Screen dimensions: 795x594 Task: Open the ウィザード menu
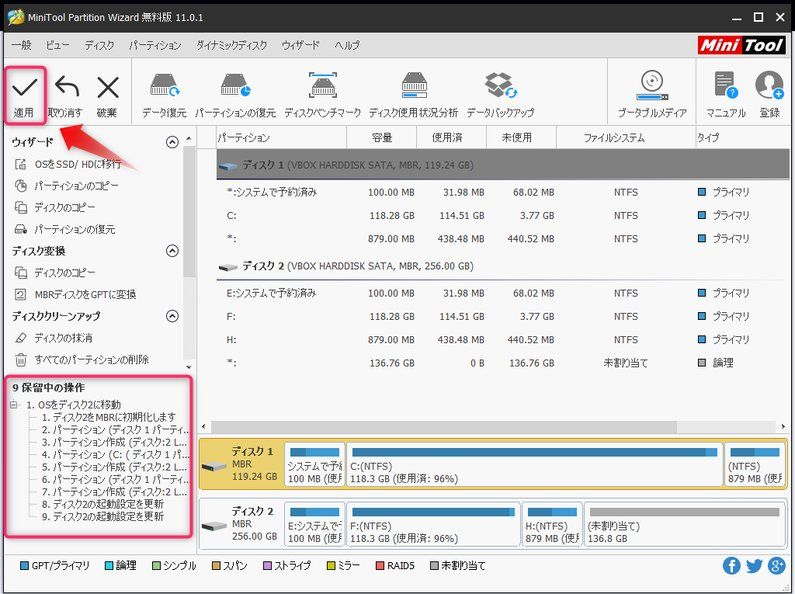(x=301, y=45)
